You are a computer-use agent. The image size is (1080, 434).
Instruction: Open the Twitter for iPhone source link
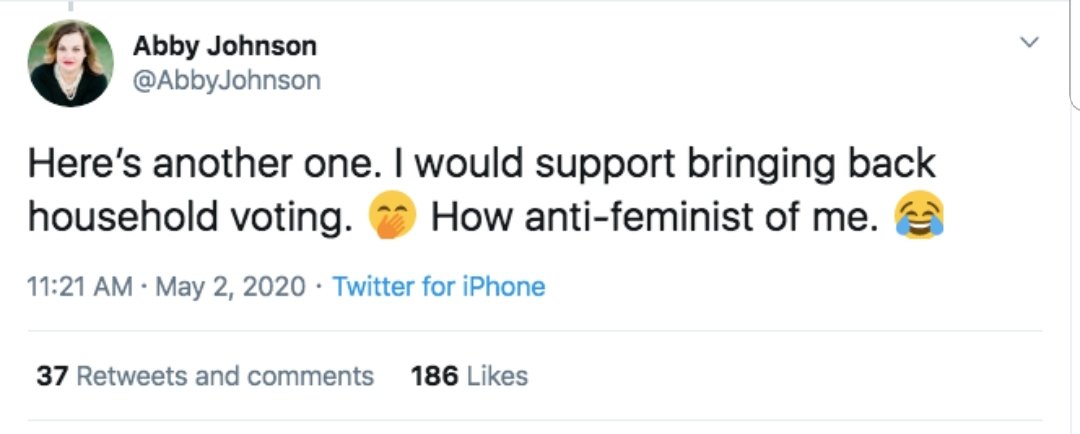tap(438, 288)
